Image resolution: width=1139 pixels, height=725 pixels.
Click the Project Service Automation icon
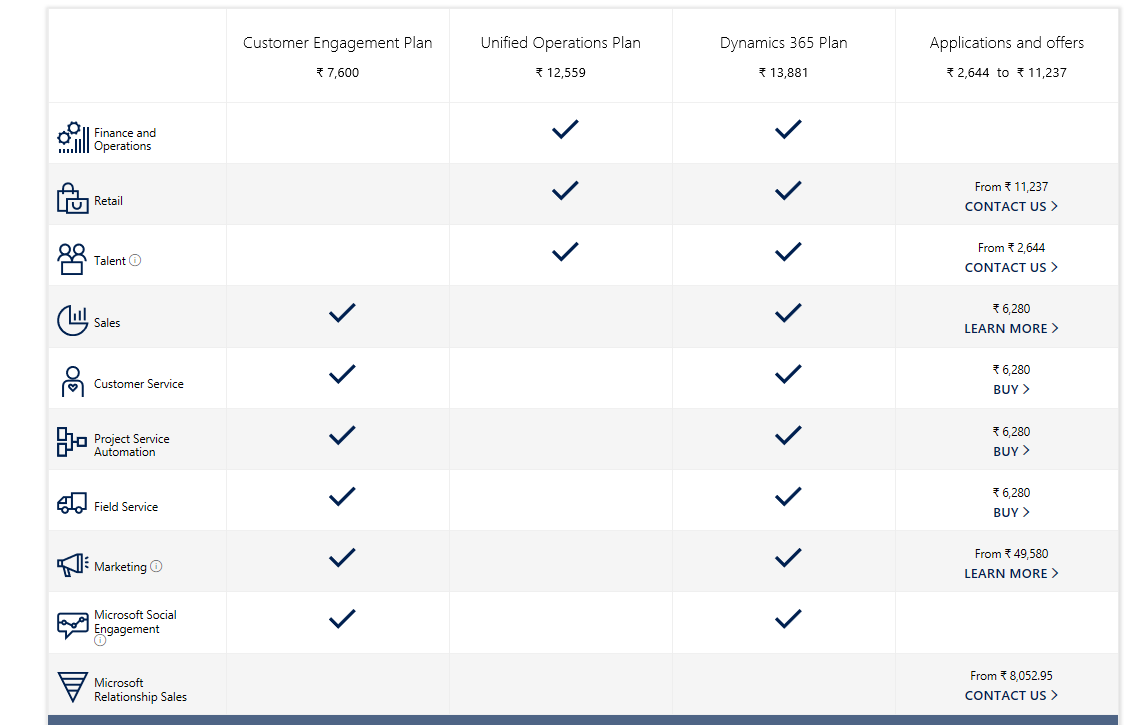pos(72,442)
